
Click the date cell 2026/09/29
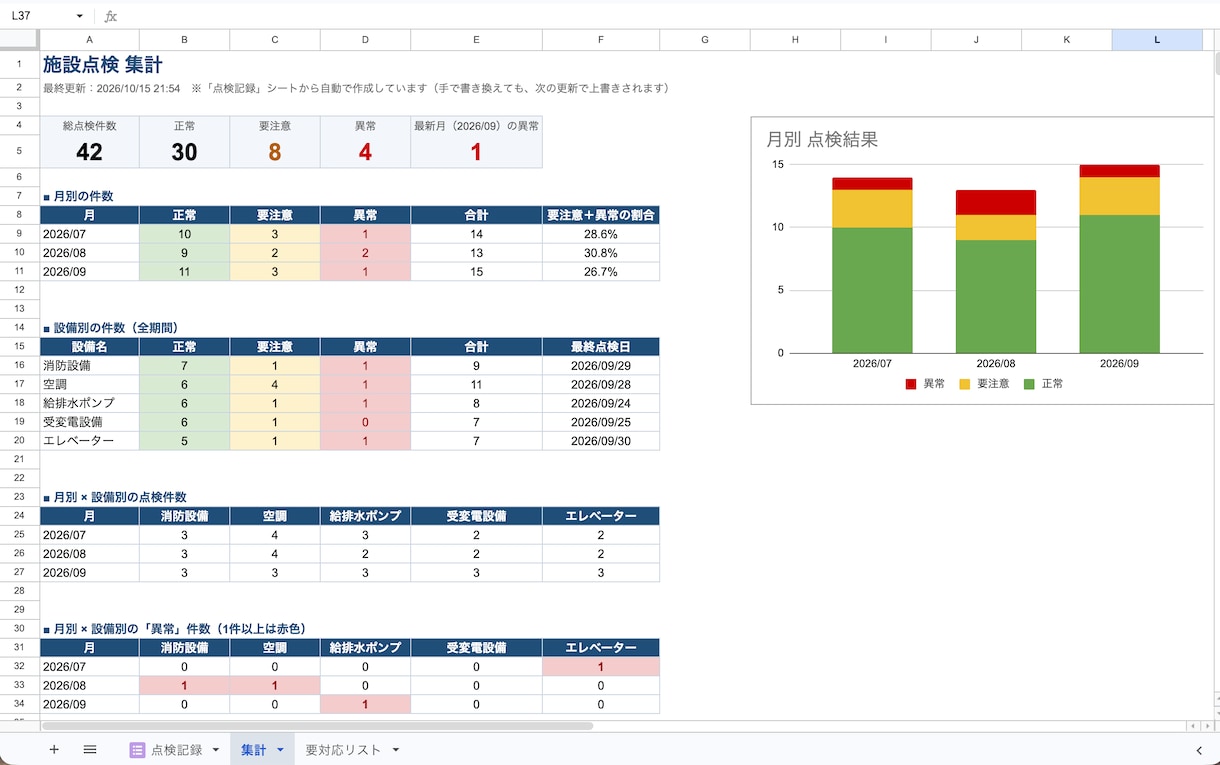(x=601, y=366)
